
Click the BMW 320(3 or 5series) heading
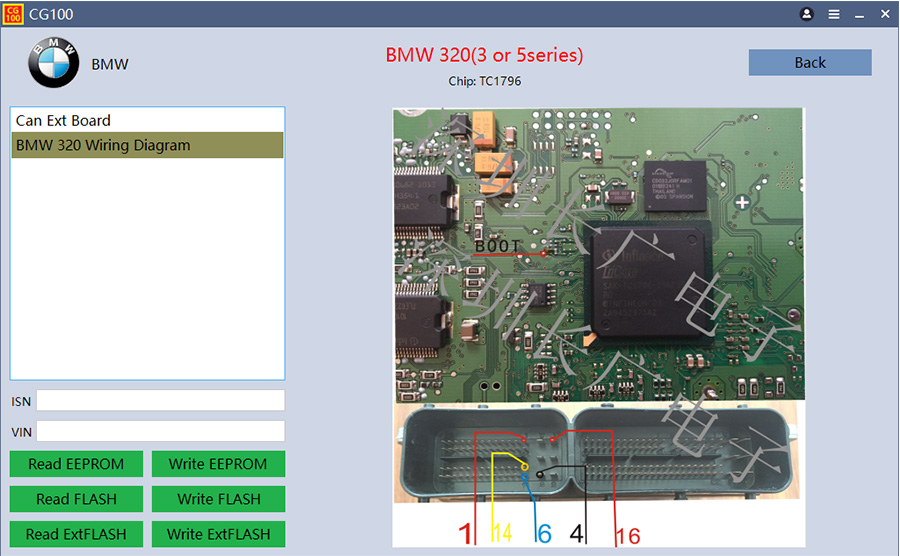[x=484, y=55]
